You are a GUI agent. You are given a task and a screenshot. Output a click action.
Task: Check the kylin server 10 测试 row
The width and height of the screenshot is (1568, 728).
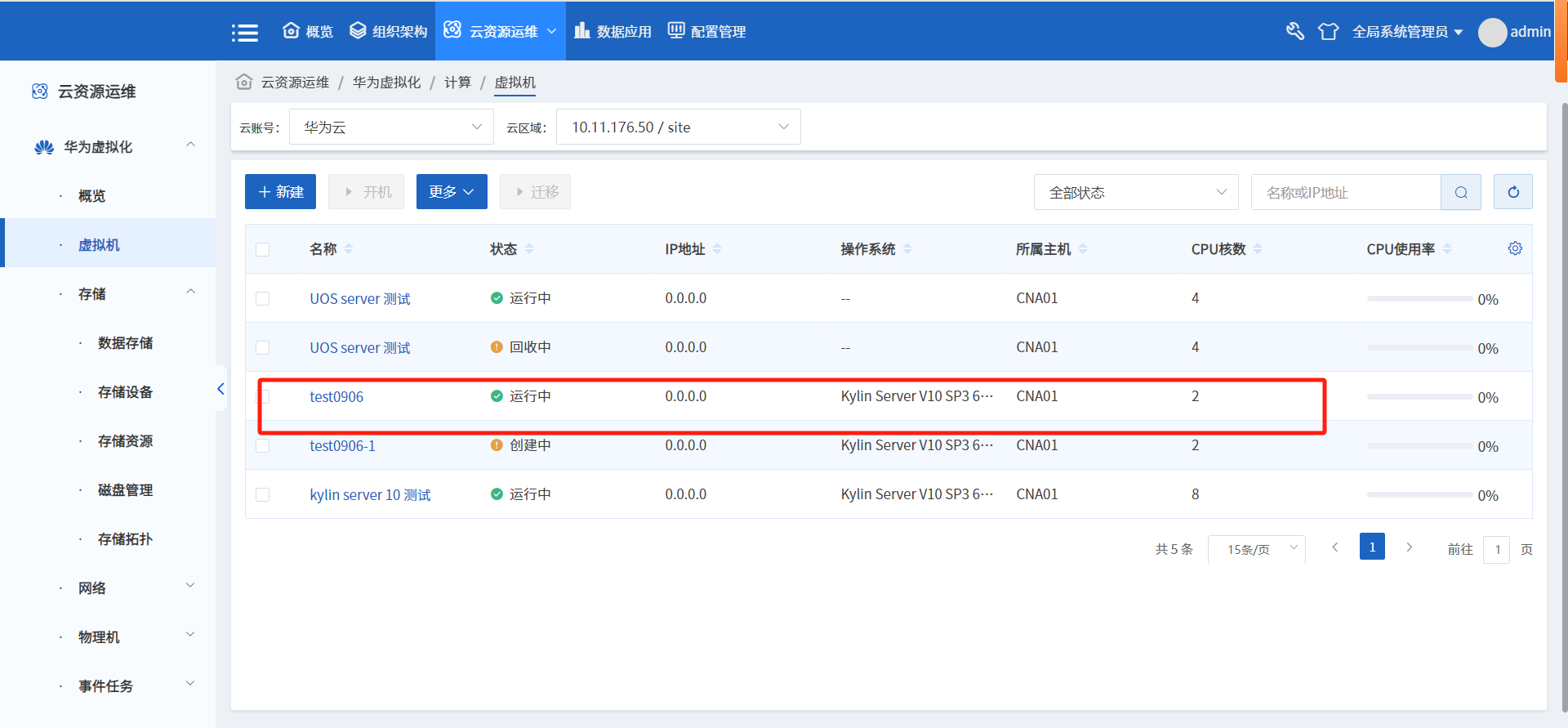[262, 494]
